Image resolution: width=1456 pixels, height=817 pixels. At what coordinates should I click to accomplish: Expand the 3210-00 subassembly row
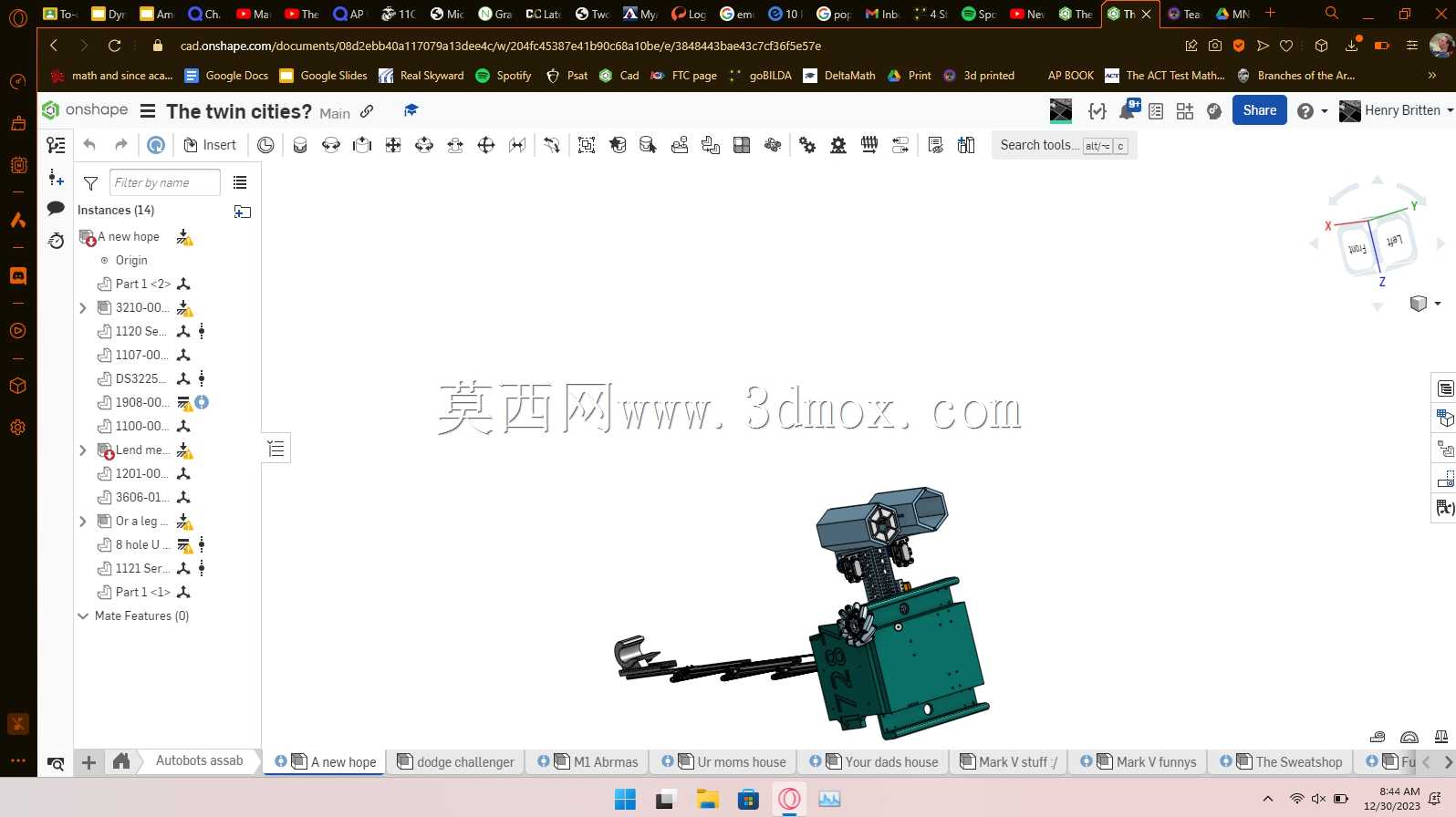[x=83, y=308]
